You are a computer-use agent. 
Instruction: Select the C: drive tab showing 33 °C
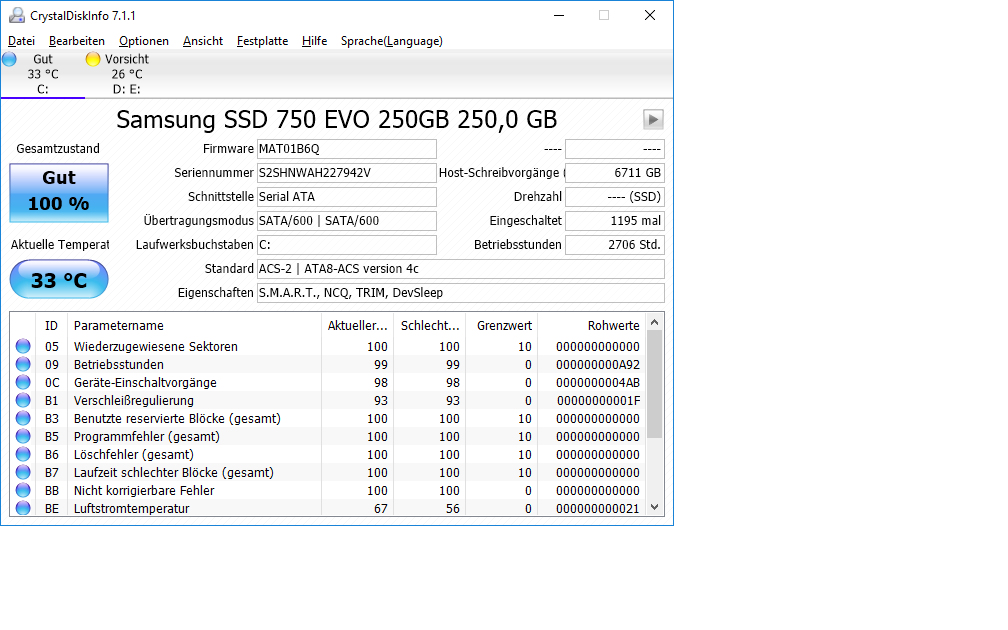(x=42, y=74)
